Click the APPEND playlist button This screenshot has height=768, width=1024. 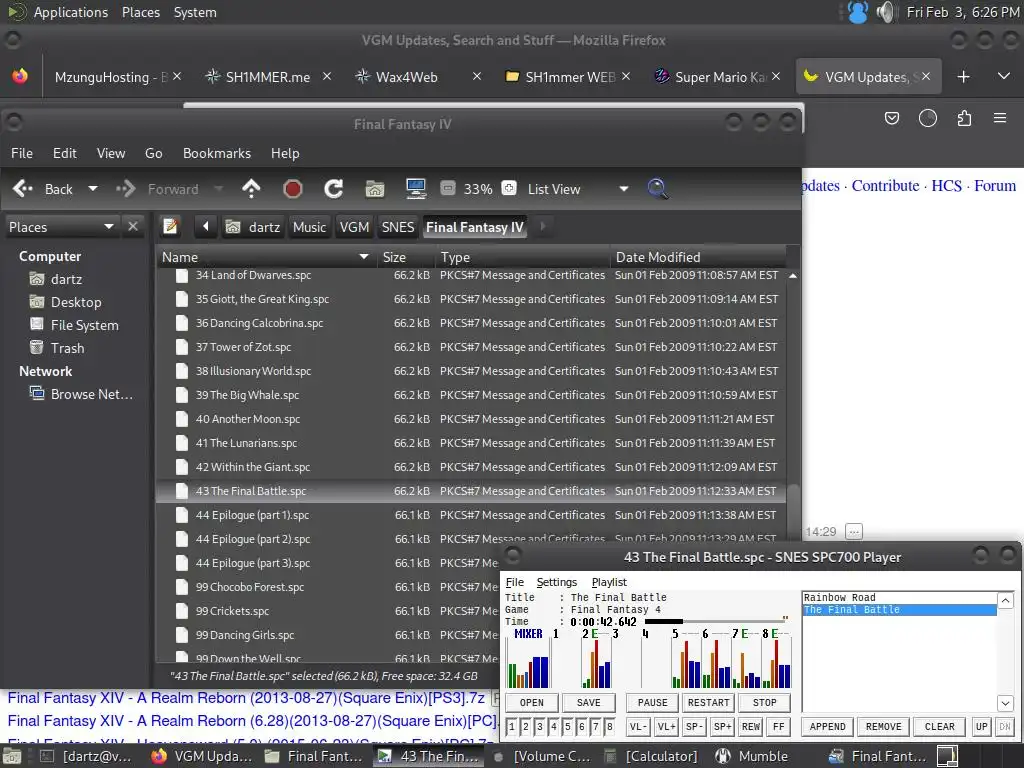827,726
